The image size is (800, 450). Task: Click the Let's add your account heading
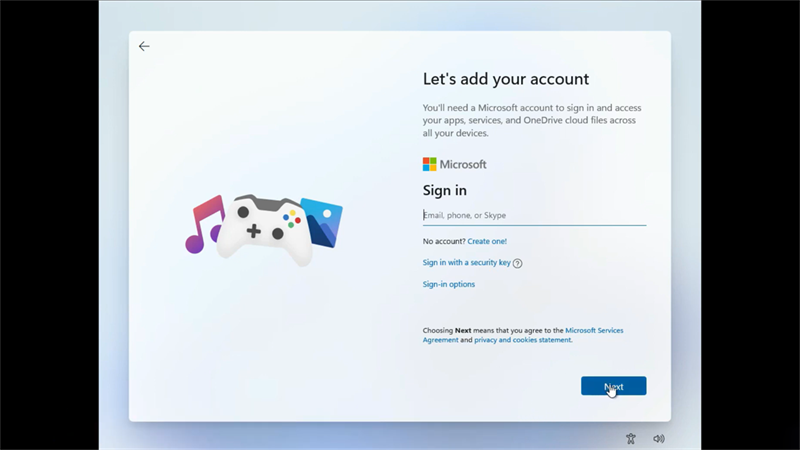tap(506, 79)
